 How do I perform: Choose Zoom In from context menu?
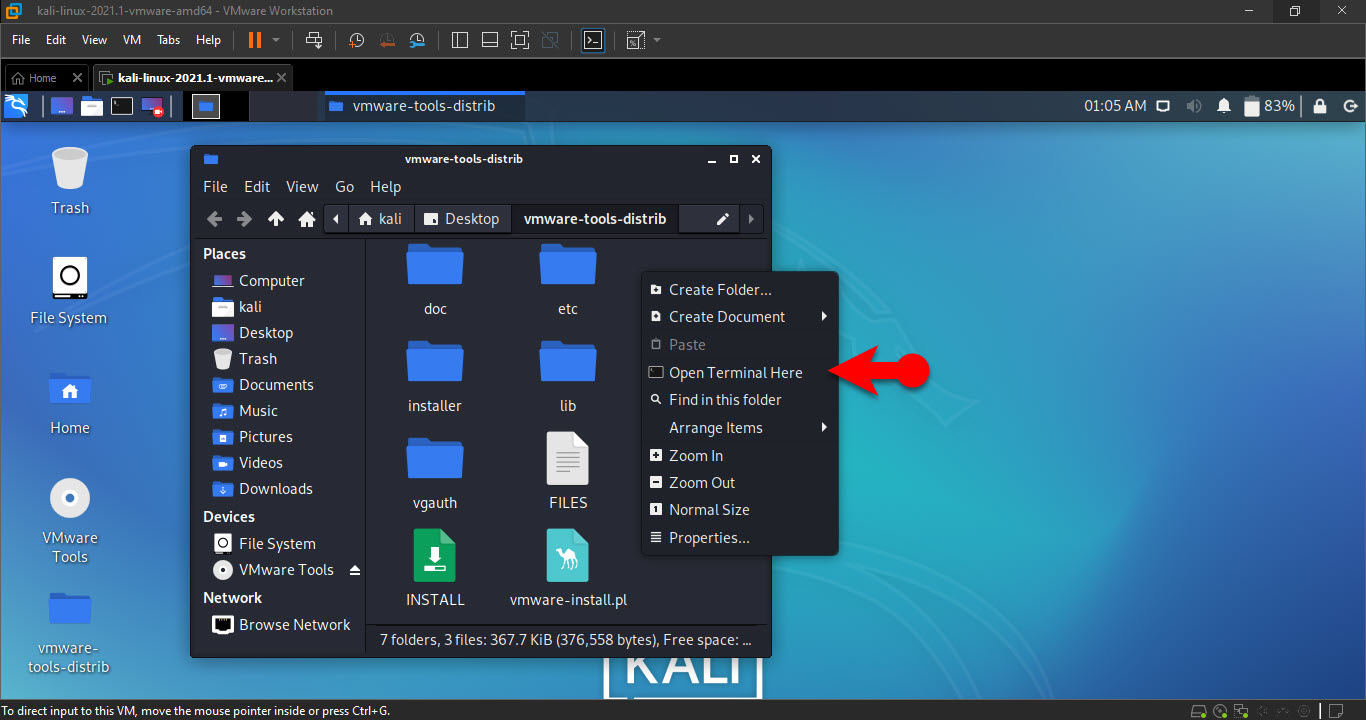tap(739, 456)
